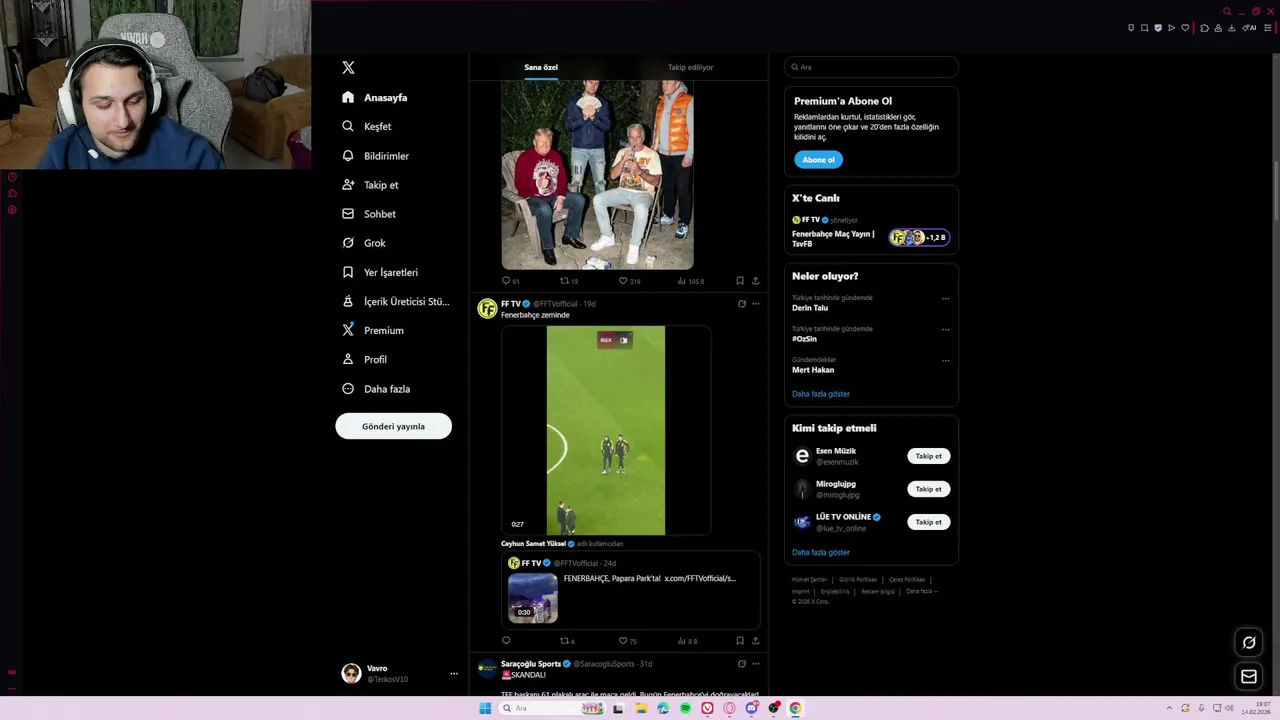1280x720 pixels.
Task: Click Abone ol premium button
Action: pos(818,159)
